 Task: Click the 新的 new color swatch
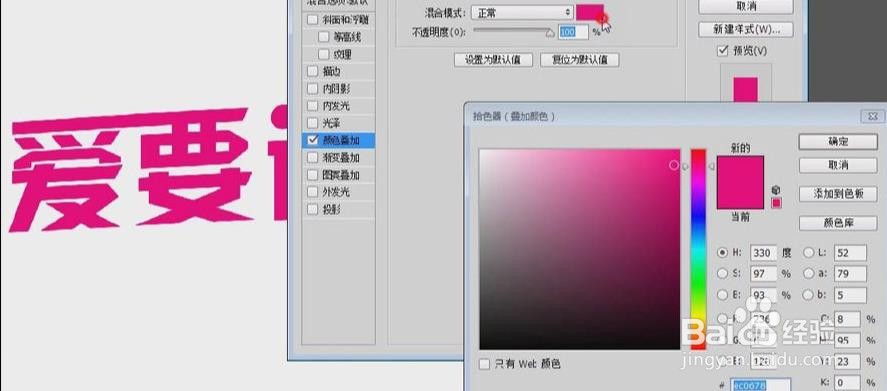click(x=740, y=170)
